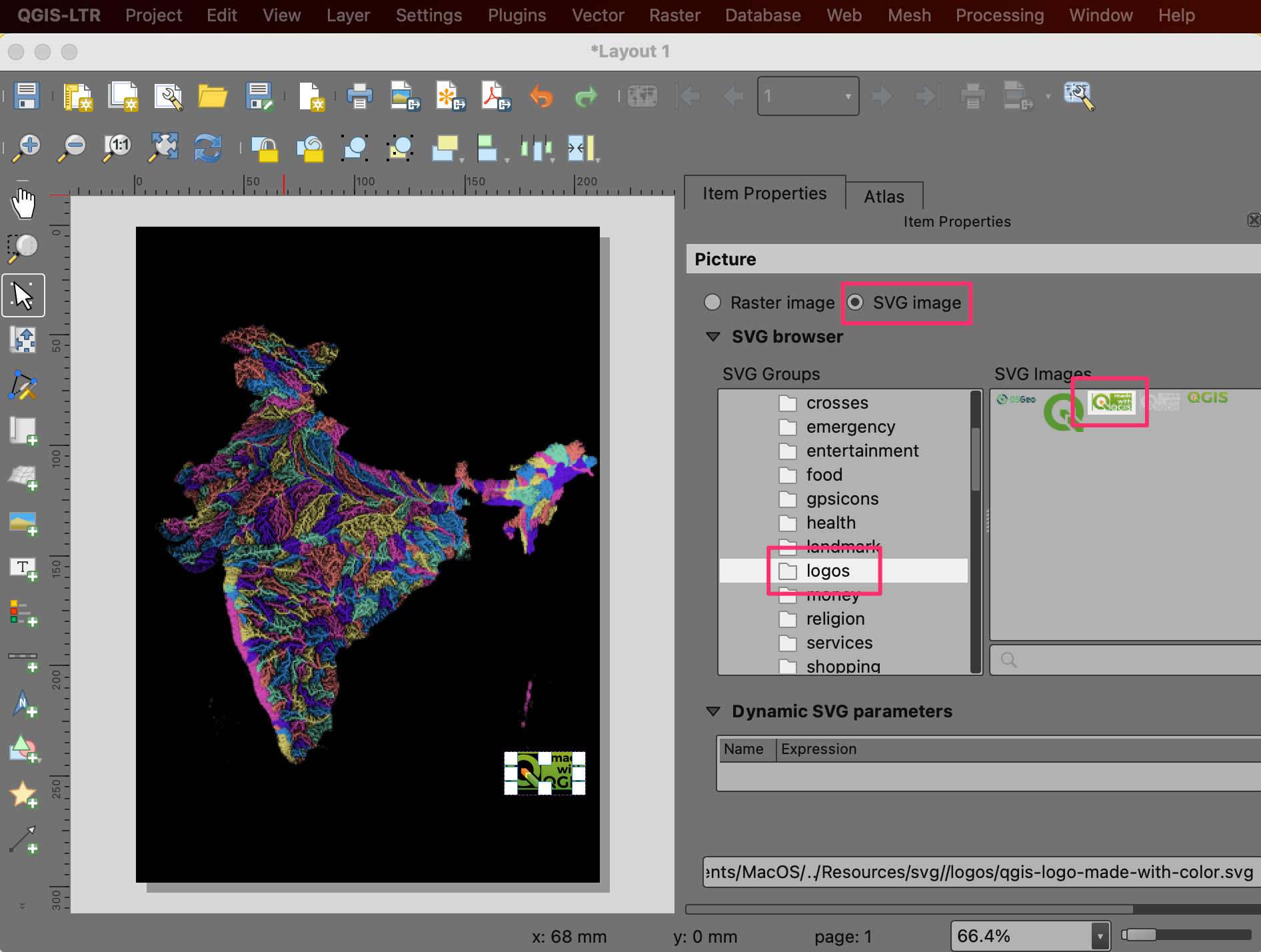Select the Pan Layout hand tool
1261x952 pixels.
[23, 203]
